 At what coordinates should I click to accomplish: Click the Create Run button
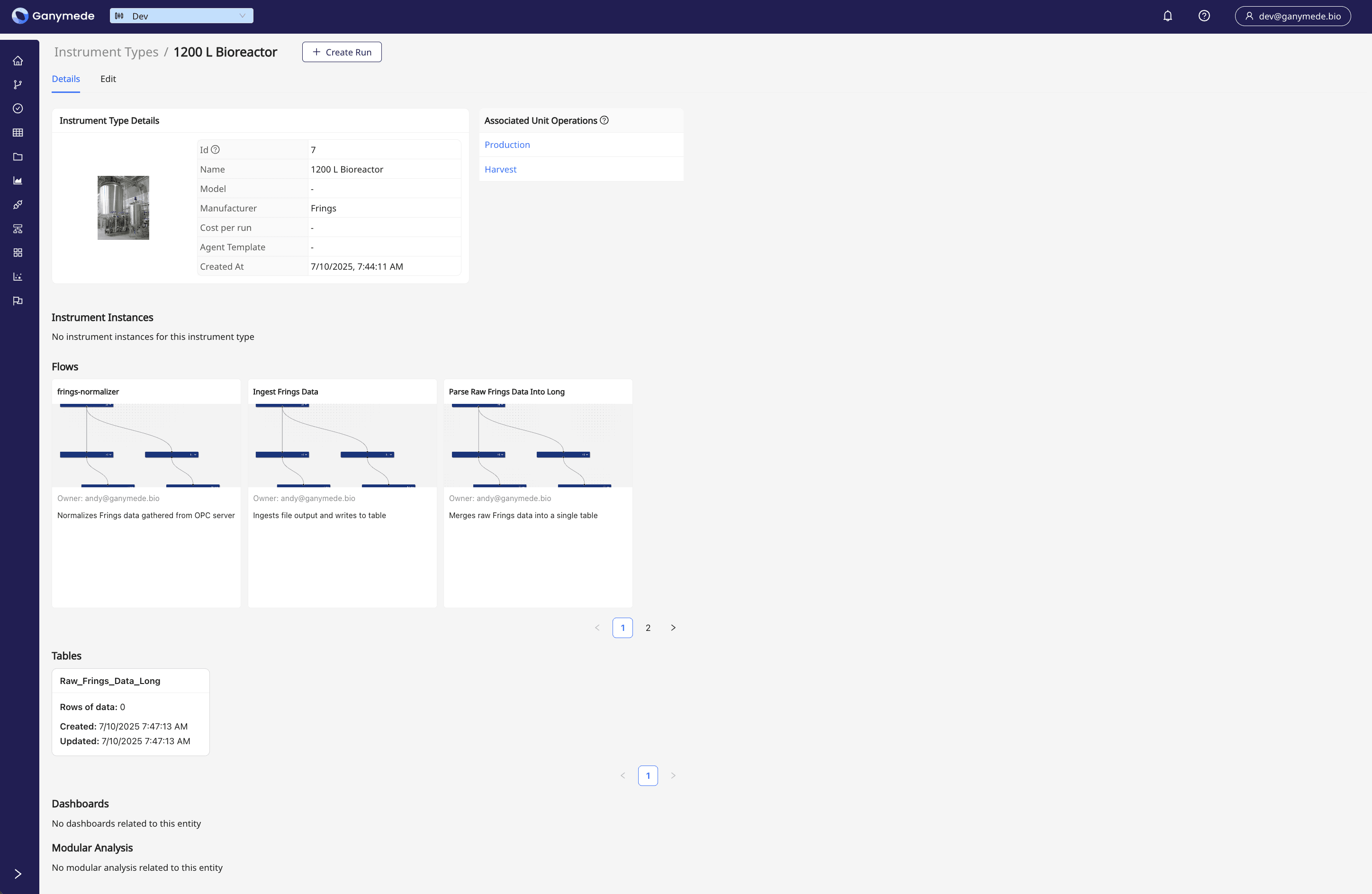(x=341, y=52)
